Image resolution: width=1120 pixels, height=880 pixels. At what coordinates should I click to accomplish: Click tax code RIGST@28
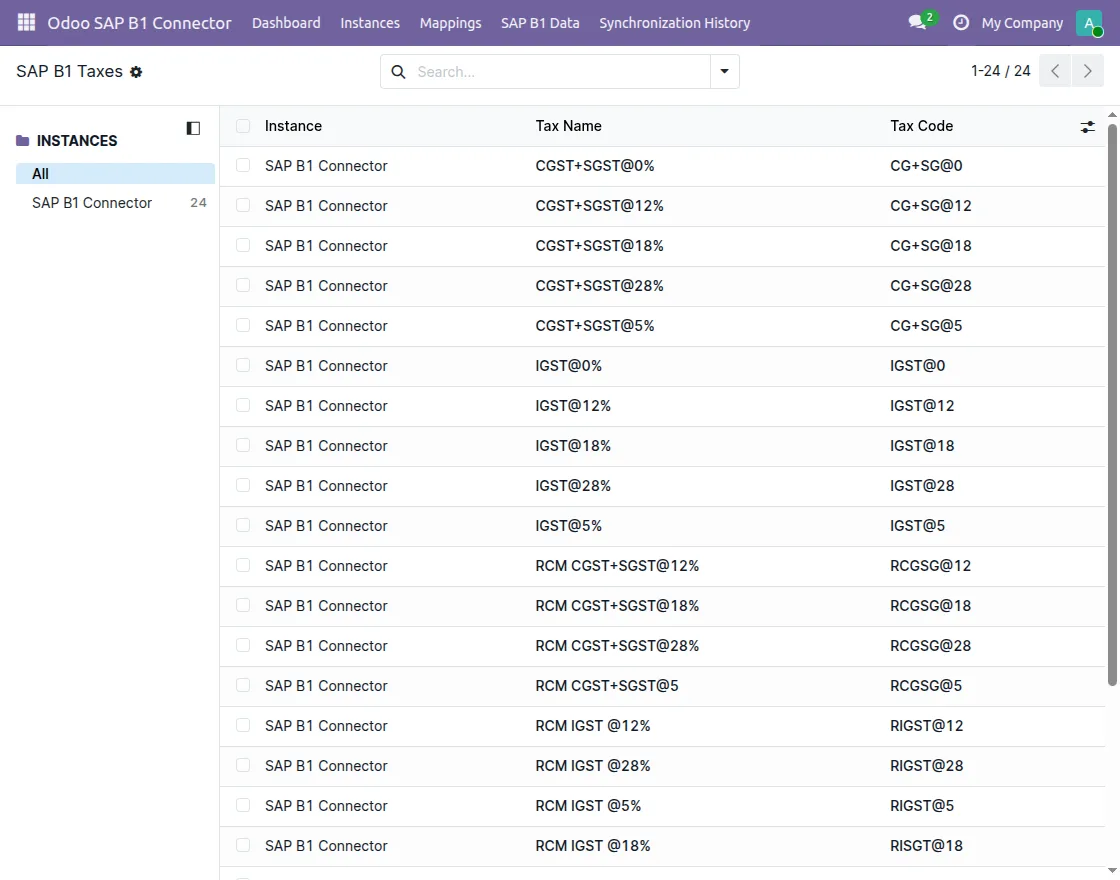(926, 766)
